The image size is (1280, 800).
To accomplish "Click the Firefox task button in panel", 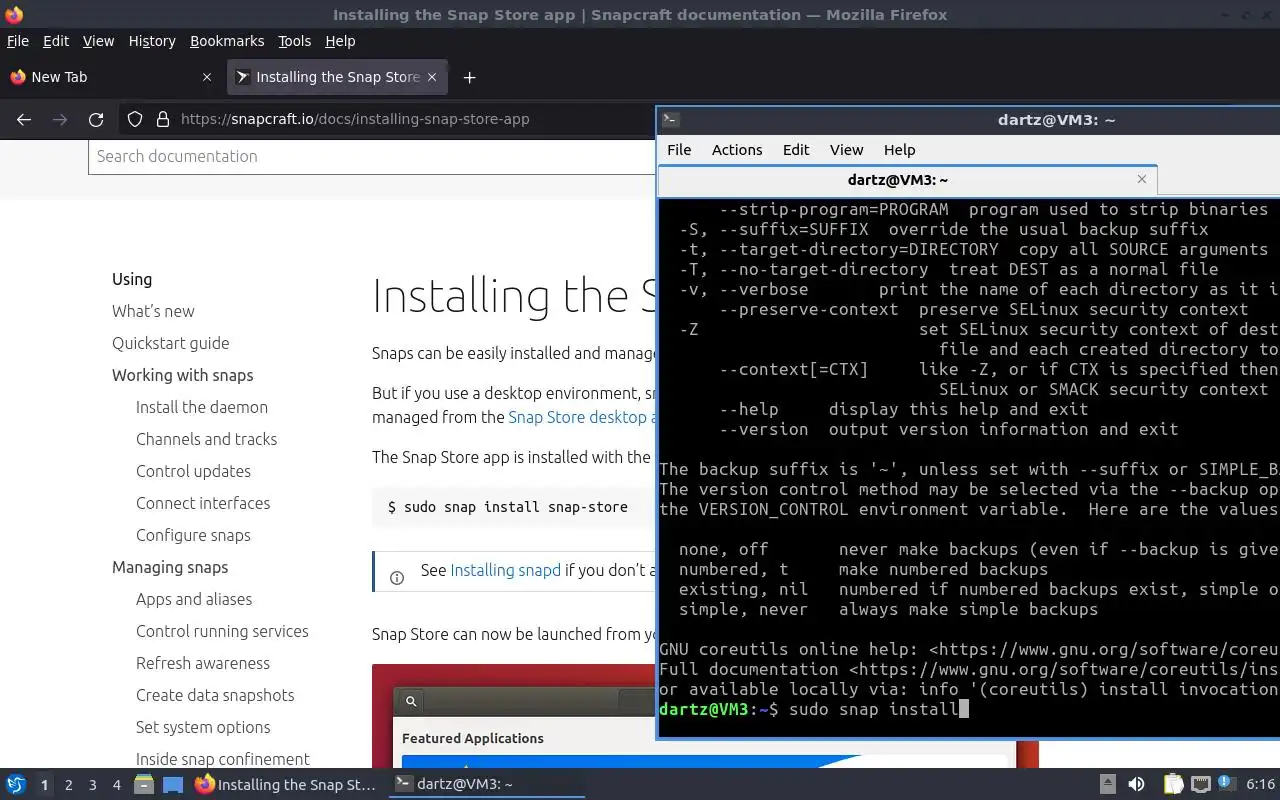I will 286,784.
